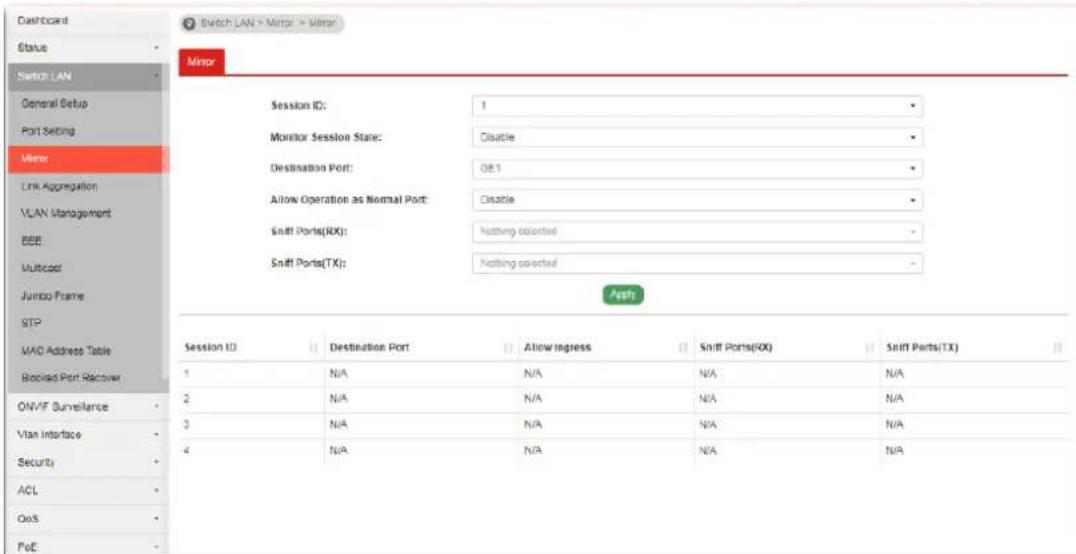This screenshot has width=1076, height=554.
Task: Click the Session ID column header
Action: pos(211,348)
